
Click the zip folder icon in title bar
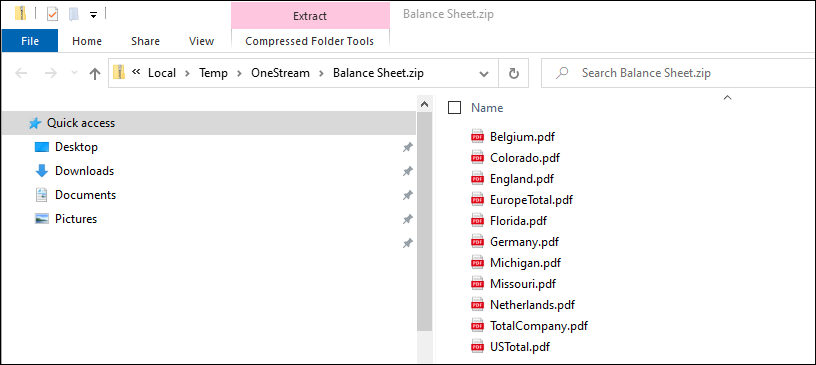coord(20,13)
